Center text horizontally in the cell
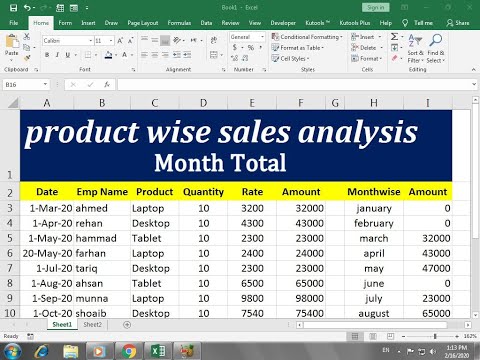This screenshot has height=360, width=480. [155, 55]
